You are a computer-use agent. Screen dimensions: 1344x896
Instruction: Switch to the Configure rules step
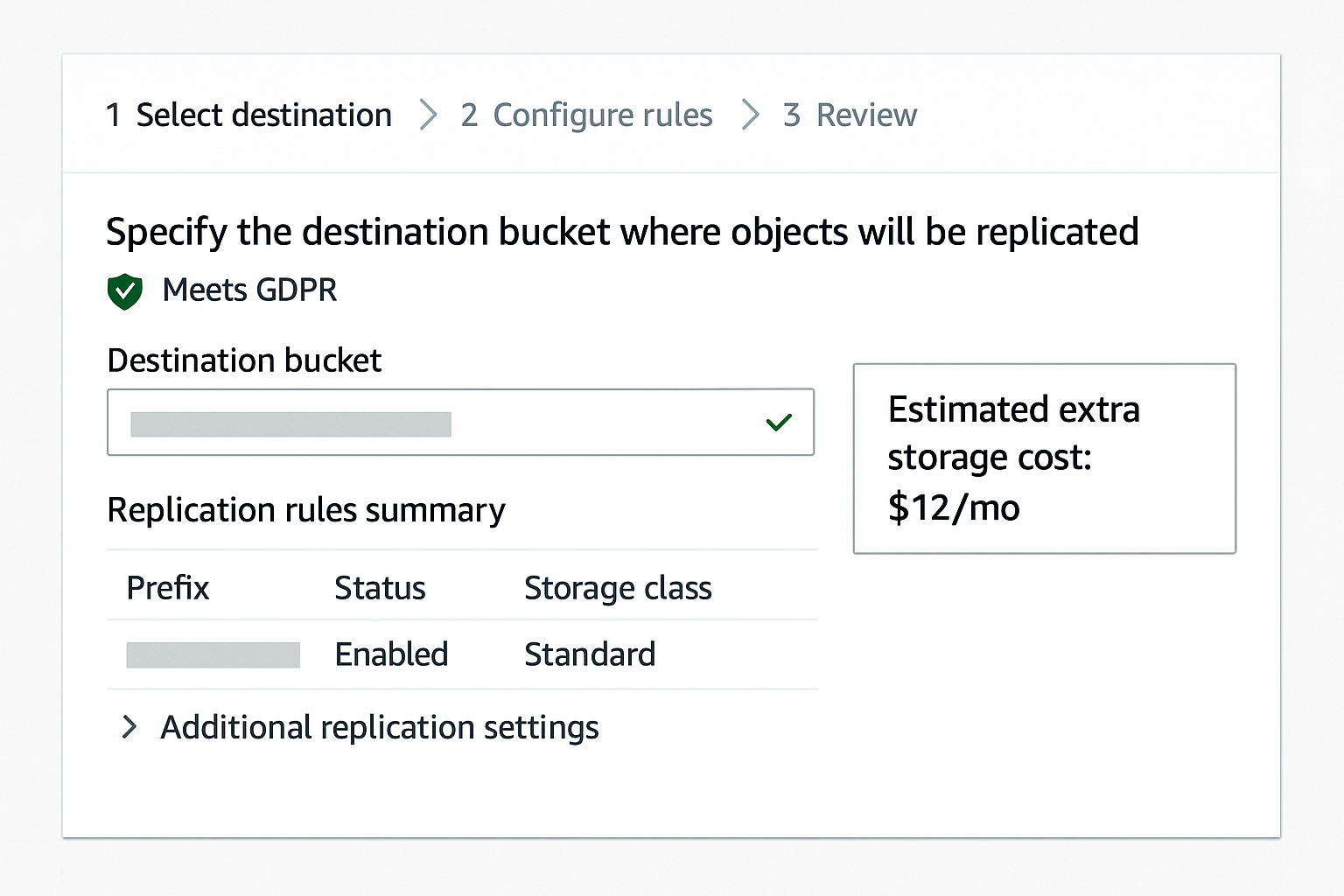586,115
